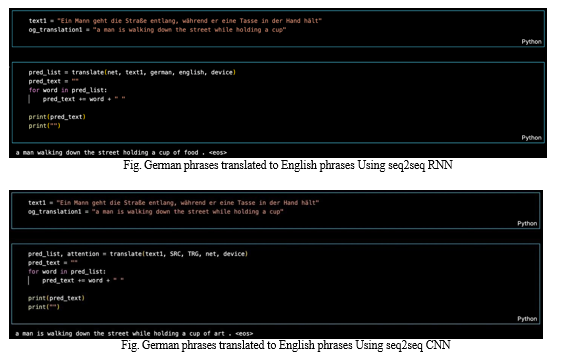
Task: Click 'pred_text = ""' in the CNN figure cell
Action: pyautogui.click(x=53, y=262)
